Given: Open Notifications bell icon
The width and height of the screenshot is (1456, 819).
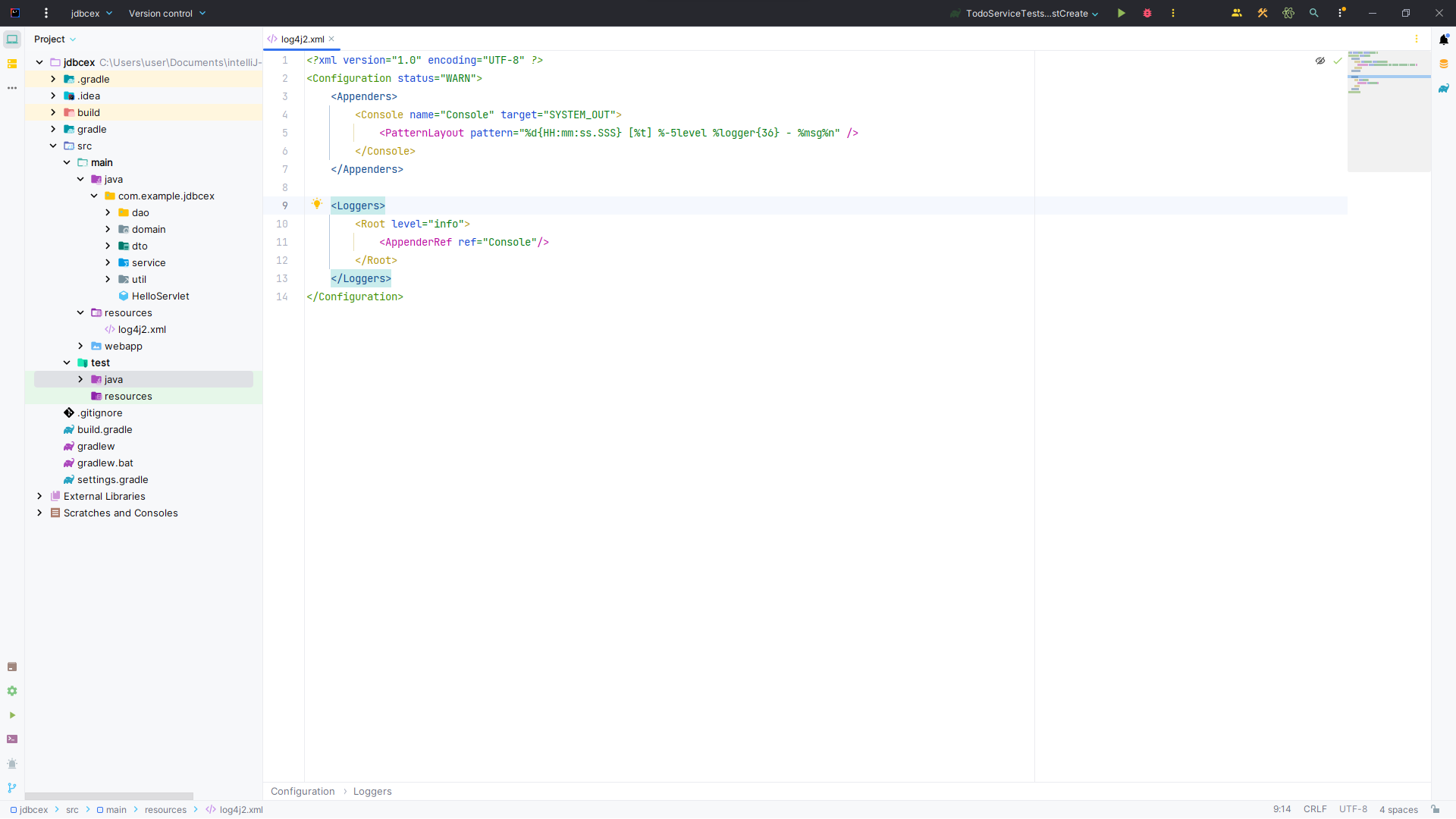Looking at the screenshot, I should point(1444,39).
